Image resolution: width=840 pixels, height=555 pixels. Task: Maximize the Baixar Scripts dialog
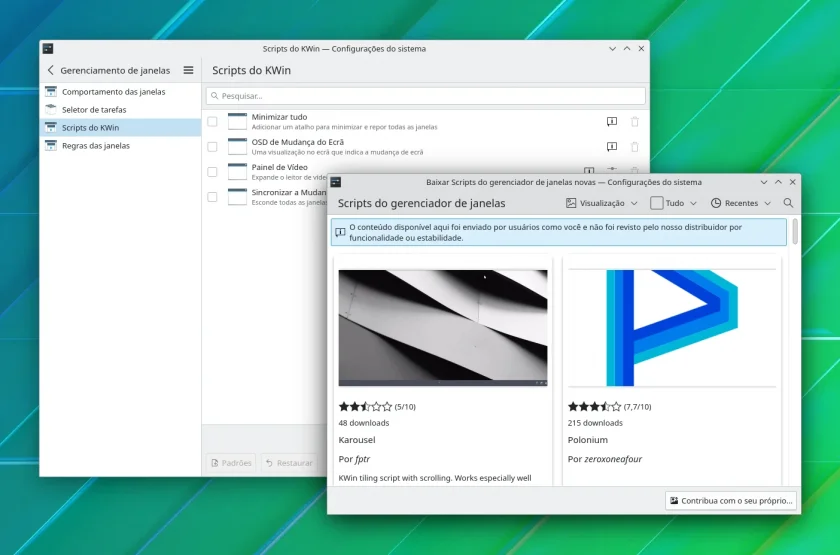click(x=778, y=182)
